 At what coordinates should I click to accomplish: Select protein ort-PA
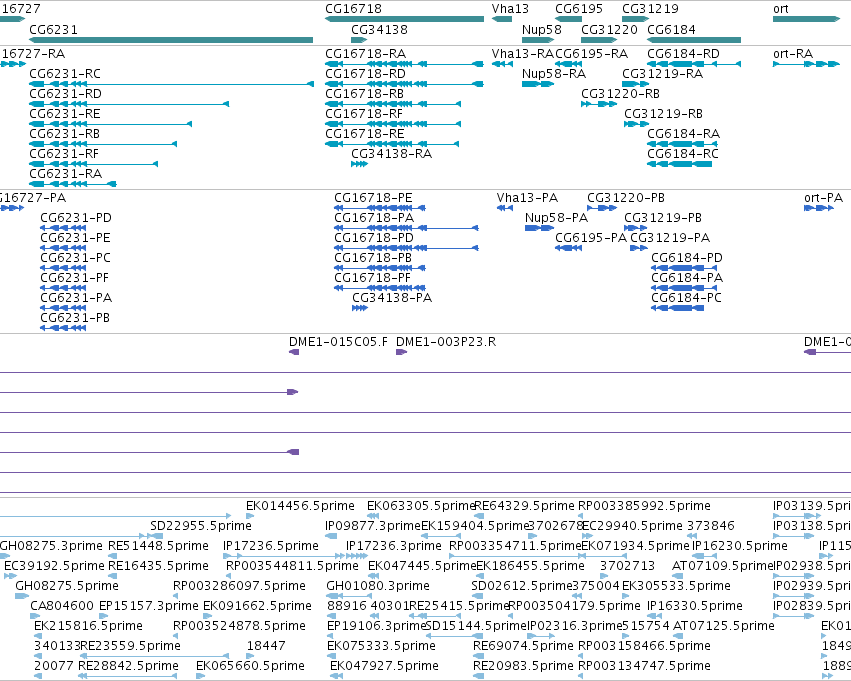point(819,208)
